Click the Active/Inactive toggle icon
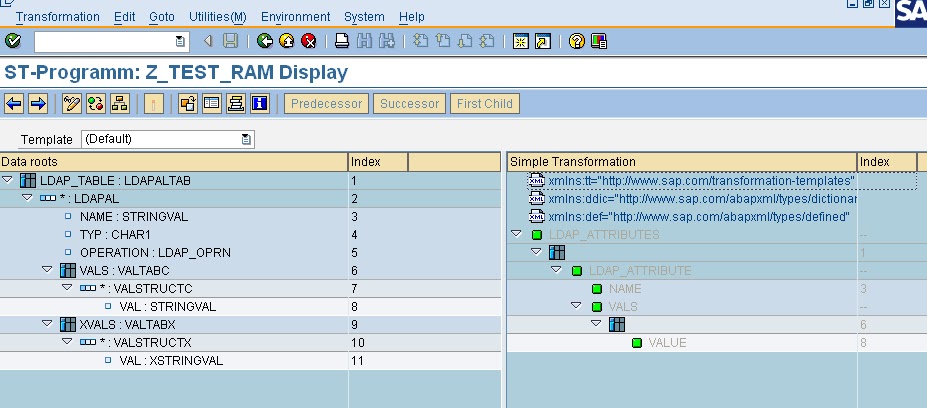Viewport: 927px width, 408px height. click(96, 104)
